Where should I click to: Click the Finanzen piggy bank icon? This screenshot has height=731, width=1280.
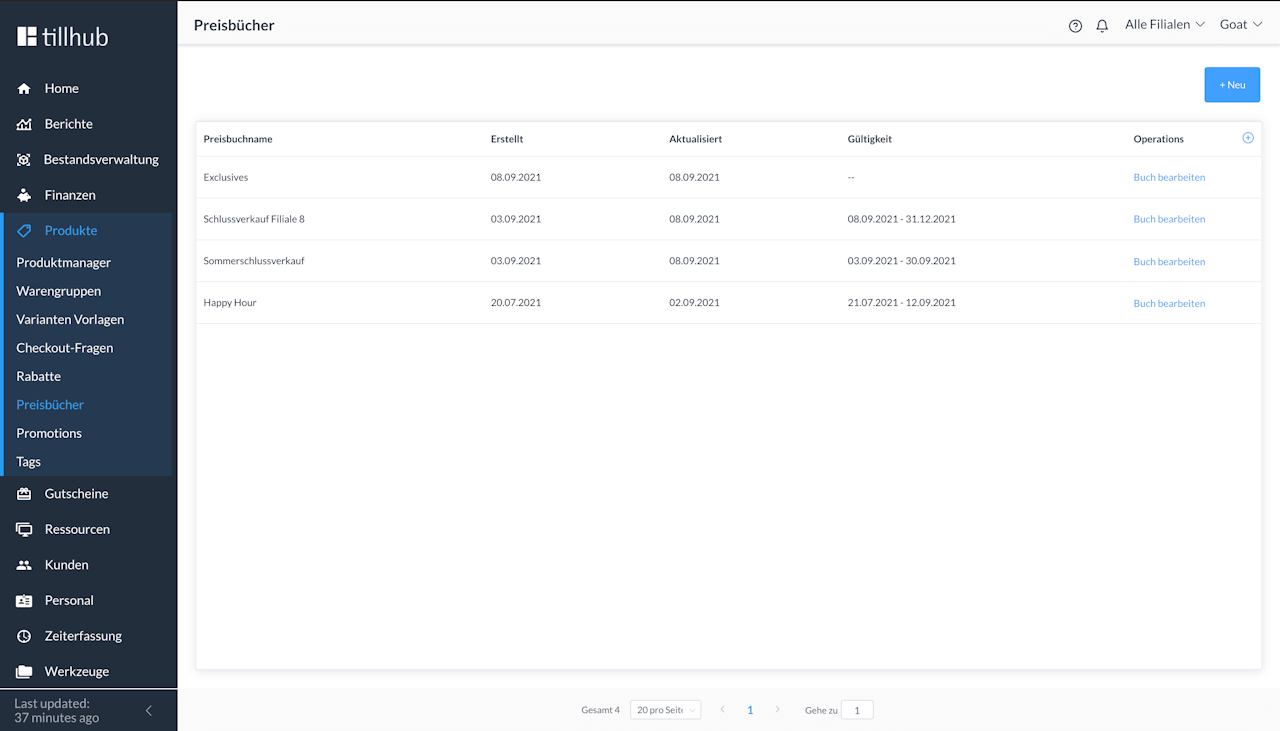click(x=24, y=195)
